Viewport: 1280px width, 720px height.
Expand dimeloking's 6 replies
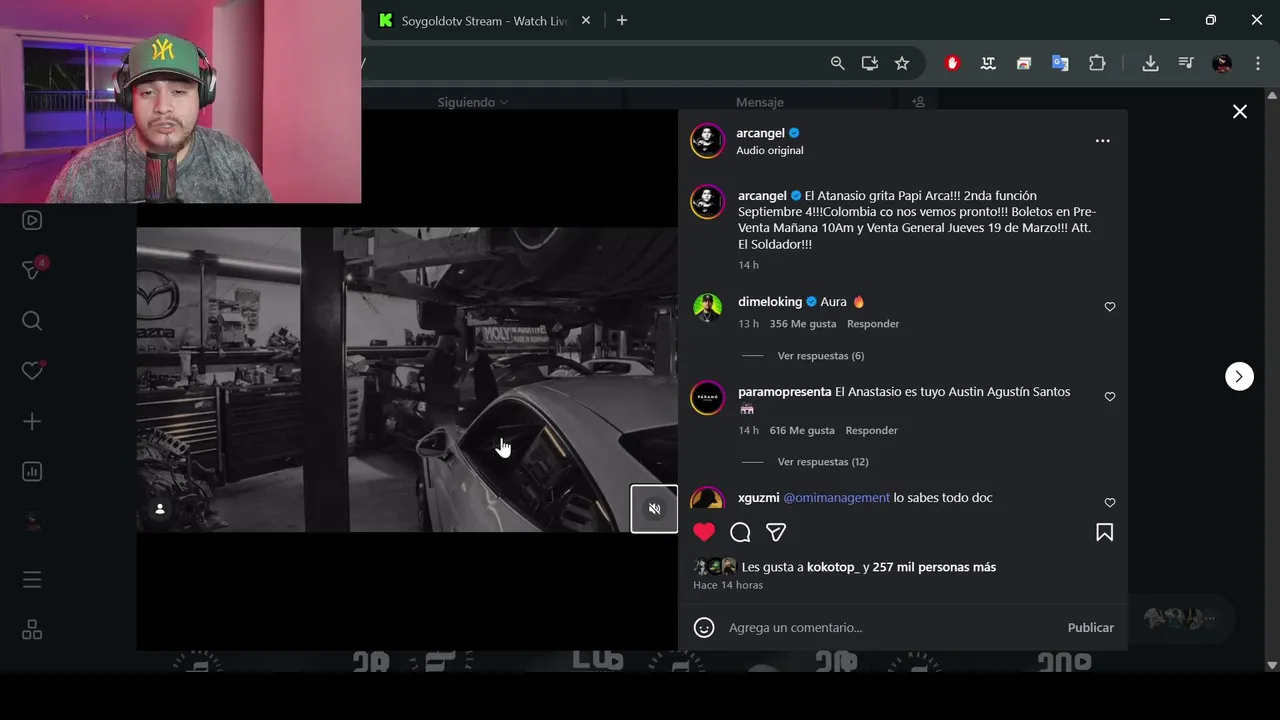click(x=820, y=356)
